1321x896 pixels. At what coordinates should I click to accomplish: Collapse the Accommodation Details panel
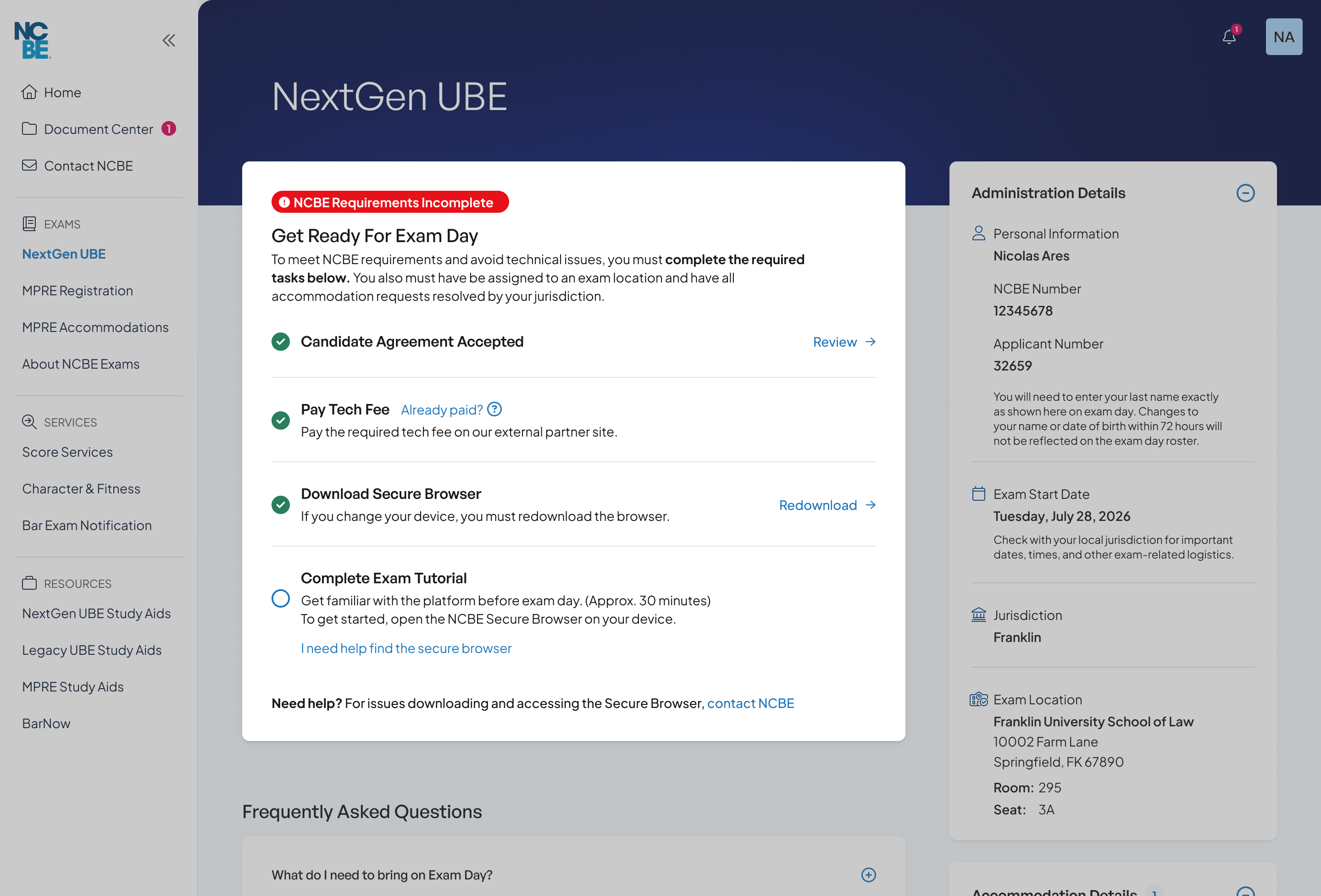coord(1245,891)
